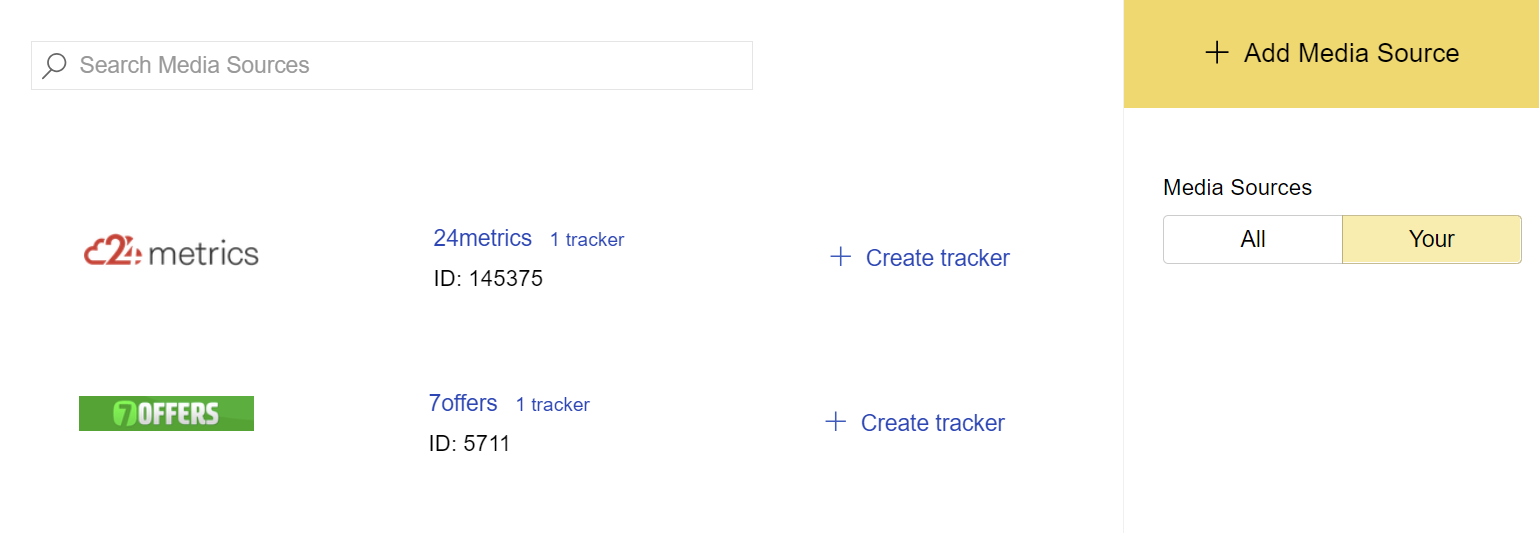
Task: Click the plus icon in the 24metrics row
Action: (841, 257)
